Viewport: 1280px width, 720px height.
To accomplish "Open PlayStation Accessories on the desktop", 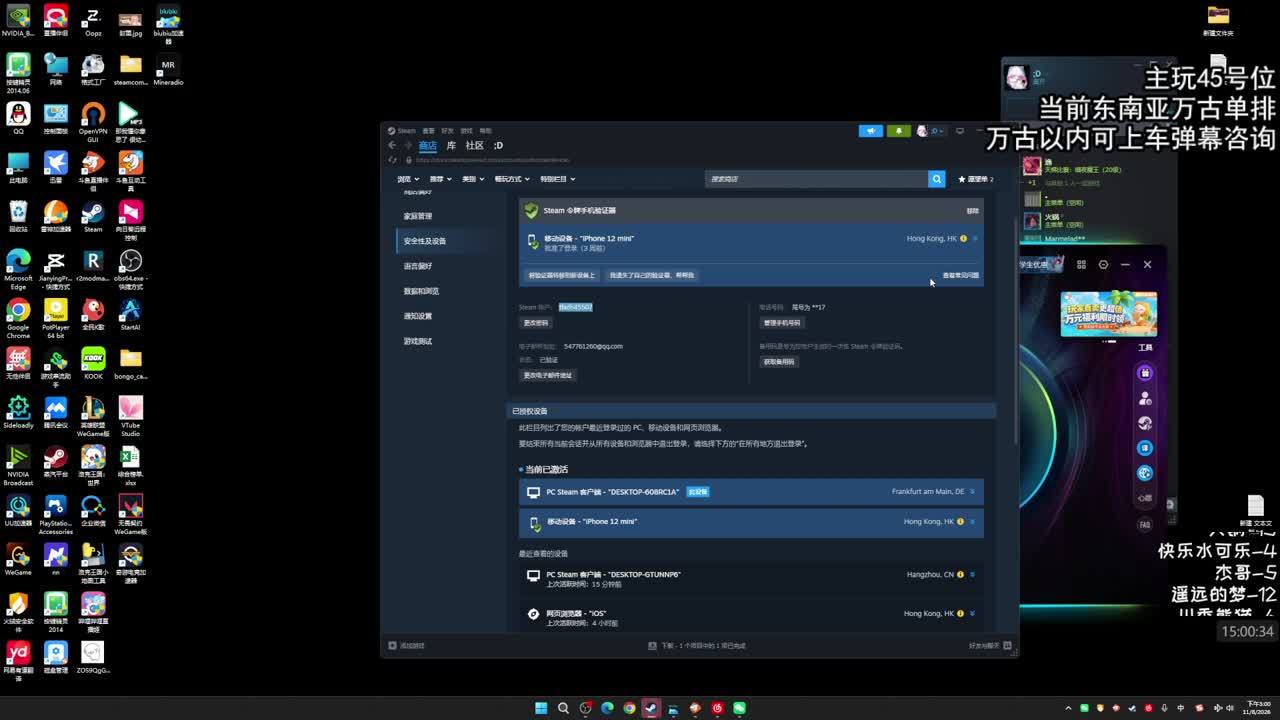I will pyautogui.click(x=55, y=515).
